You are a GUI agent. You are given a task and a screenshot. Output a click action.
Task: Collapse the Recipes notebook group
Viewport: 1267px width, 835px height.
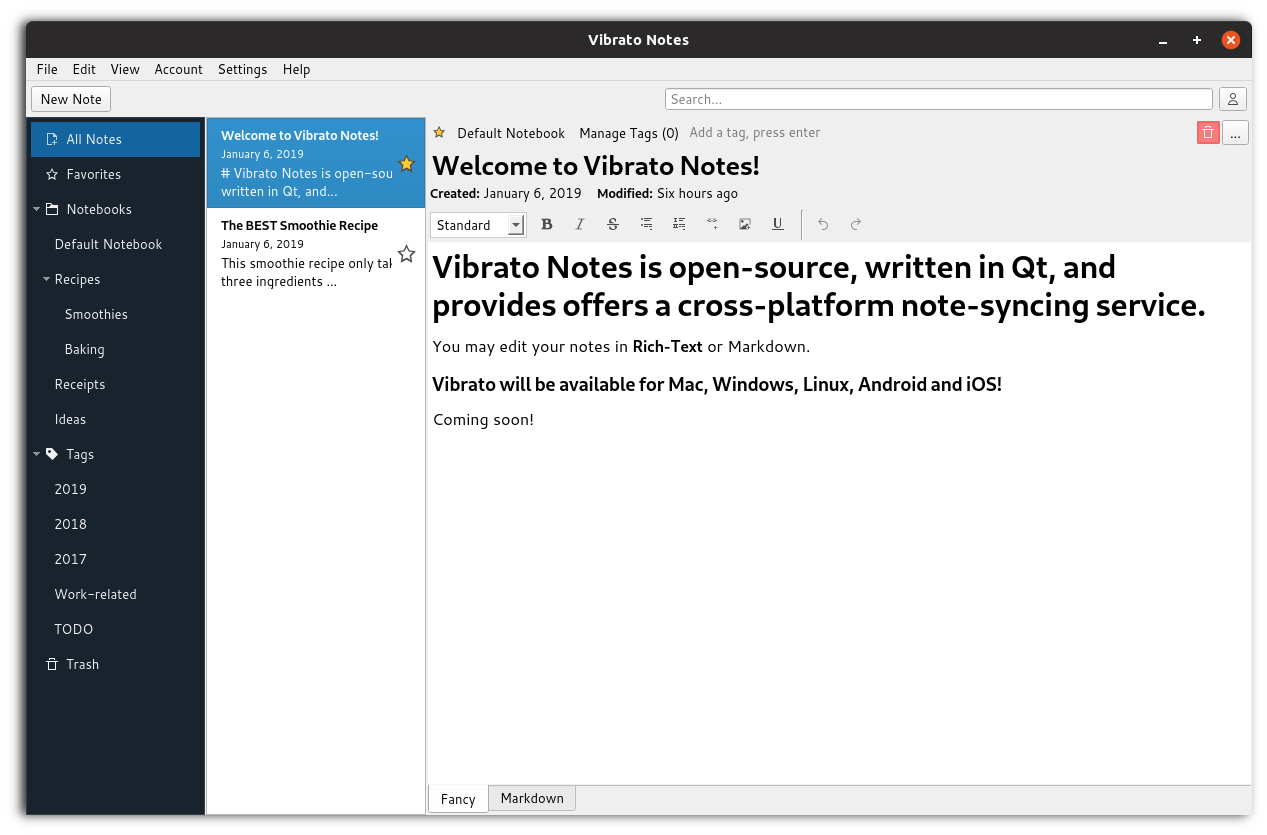(x=47, y=279)
